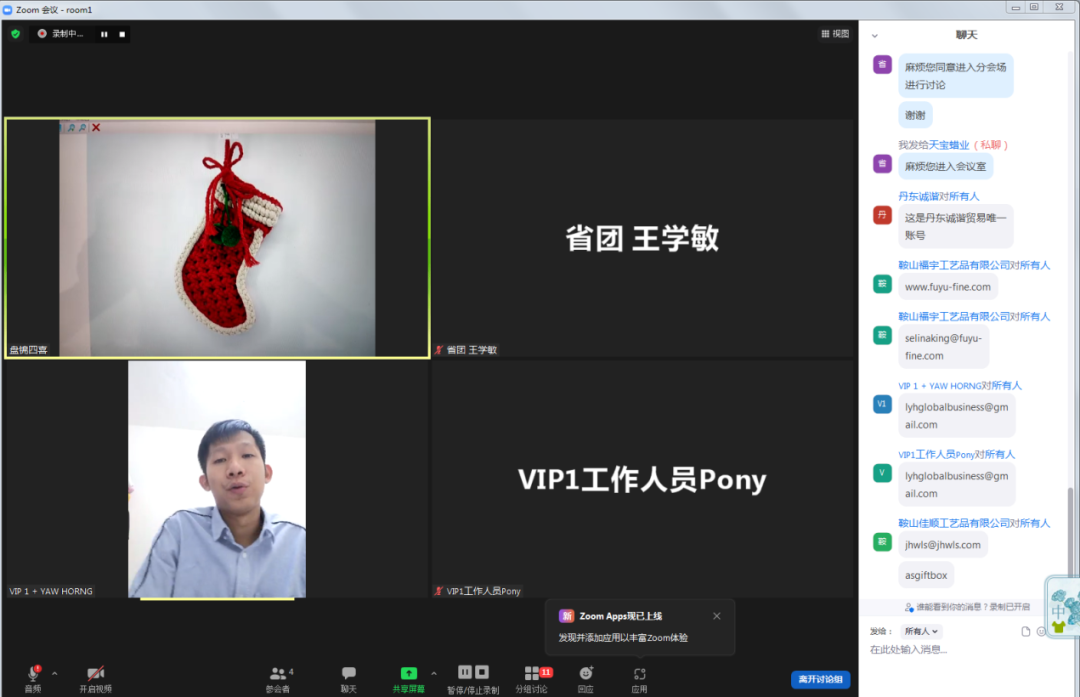Click the 谢谢 chat message bubble
This screenshot has height=697, width=1080.
coord(915,115)
